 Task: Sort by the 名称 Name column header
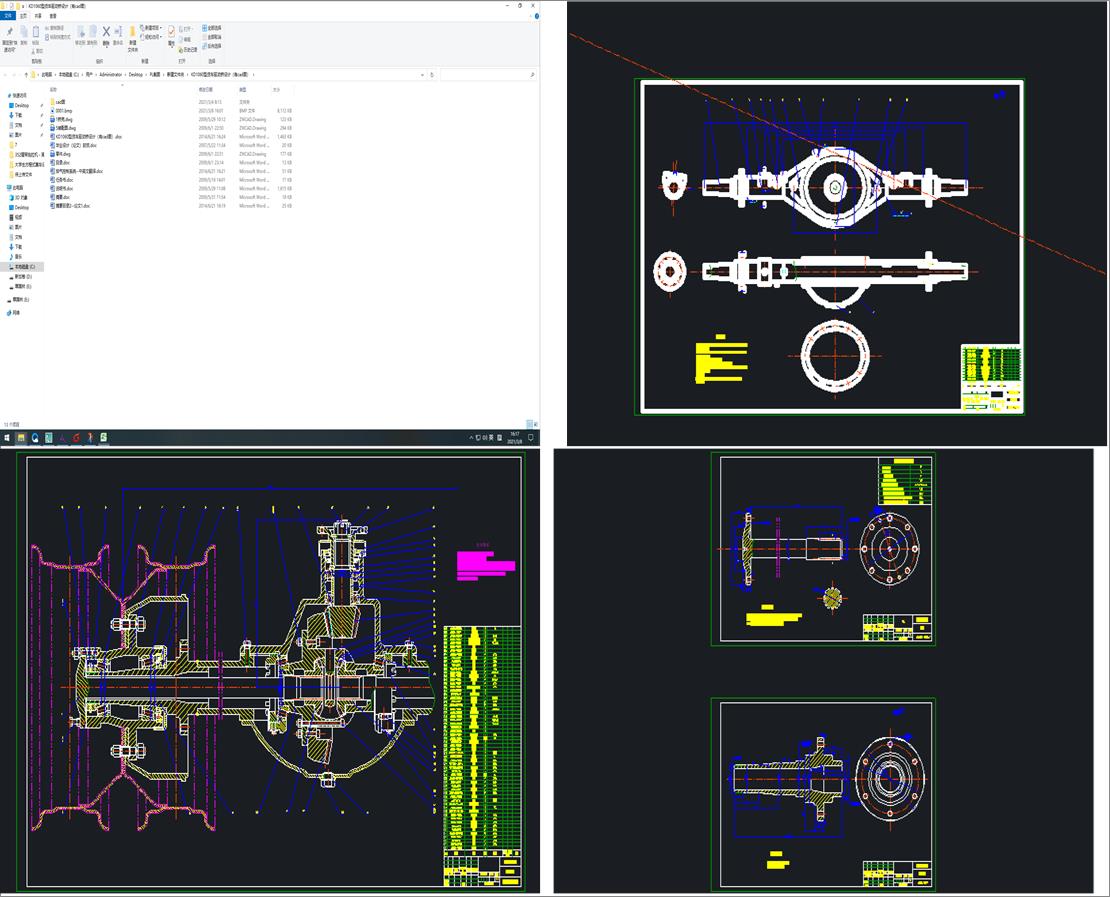coord(54,90)
